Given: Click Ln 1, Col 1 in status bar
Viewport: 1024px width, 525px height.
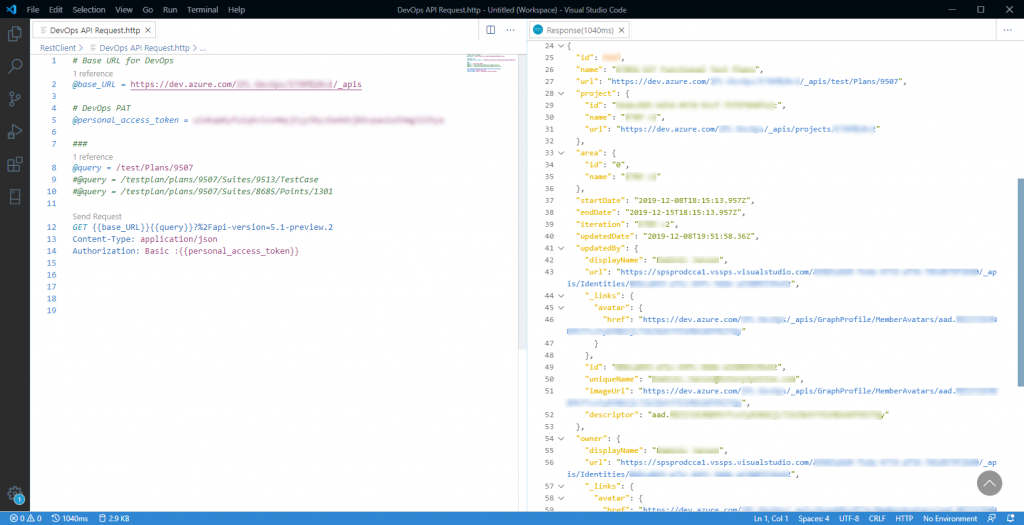Looking at the screenshot, I should tap(771, 518).
